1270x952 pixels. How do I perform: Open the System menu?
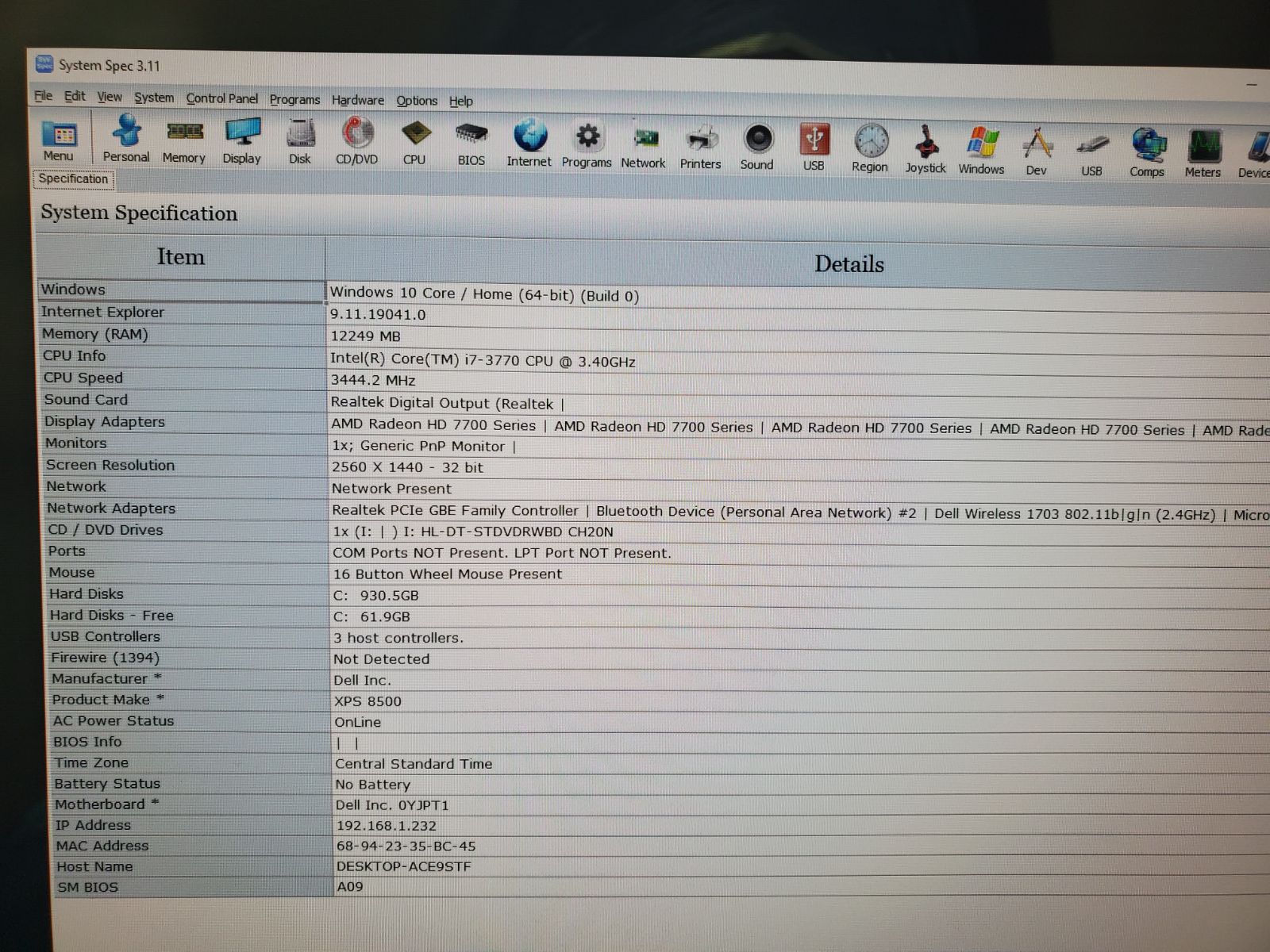(154, 98)
